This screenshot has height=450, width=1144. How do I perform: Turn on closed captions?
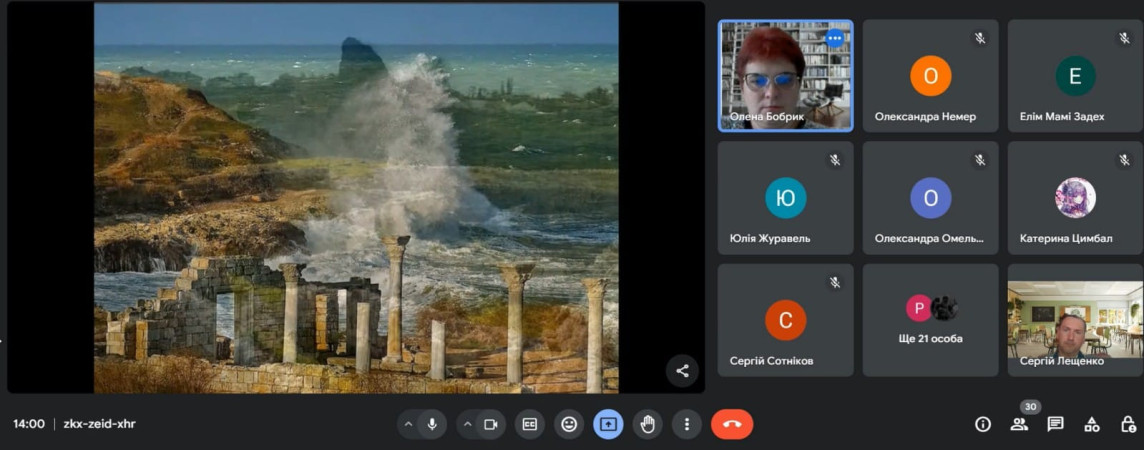pyautogui.click(x=530, y=424)
